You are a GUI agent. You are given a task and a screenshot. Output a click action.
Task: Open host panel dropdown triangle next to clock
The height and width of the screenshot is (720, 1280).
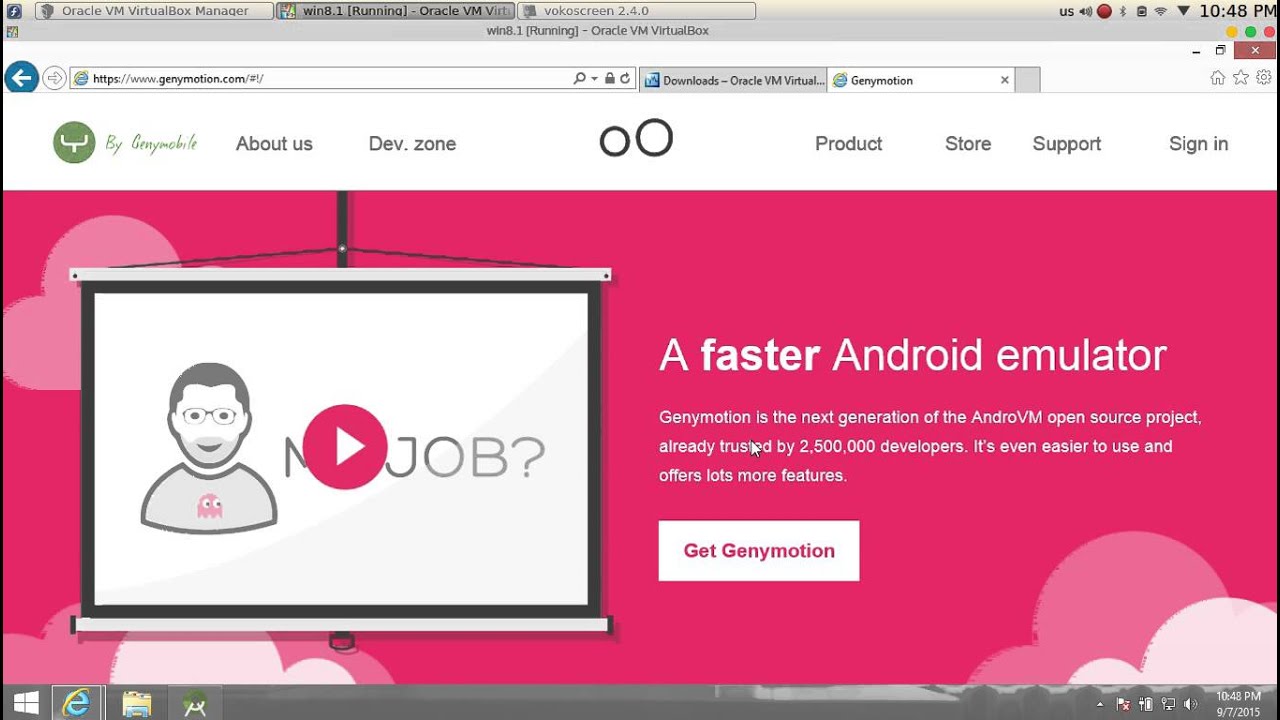point(1183,11)
